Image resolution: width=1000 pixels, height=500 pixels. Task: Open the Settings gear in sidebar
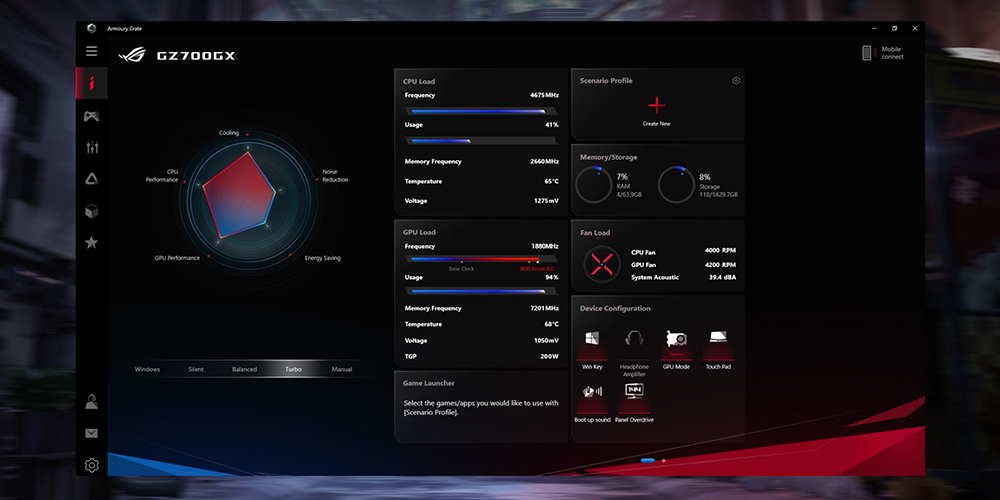click(91, 465)
